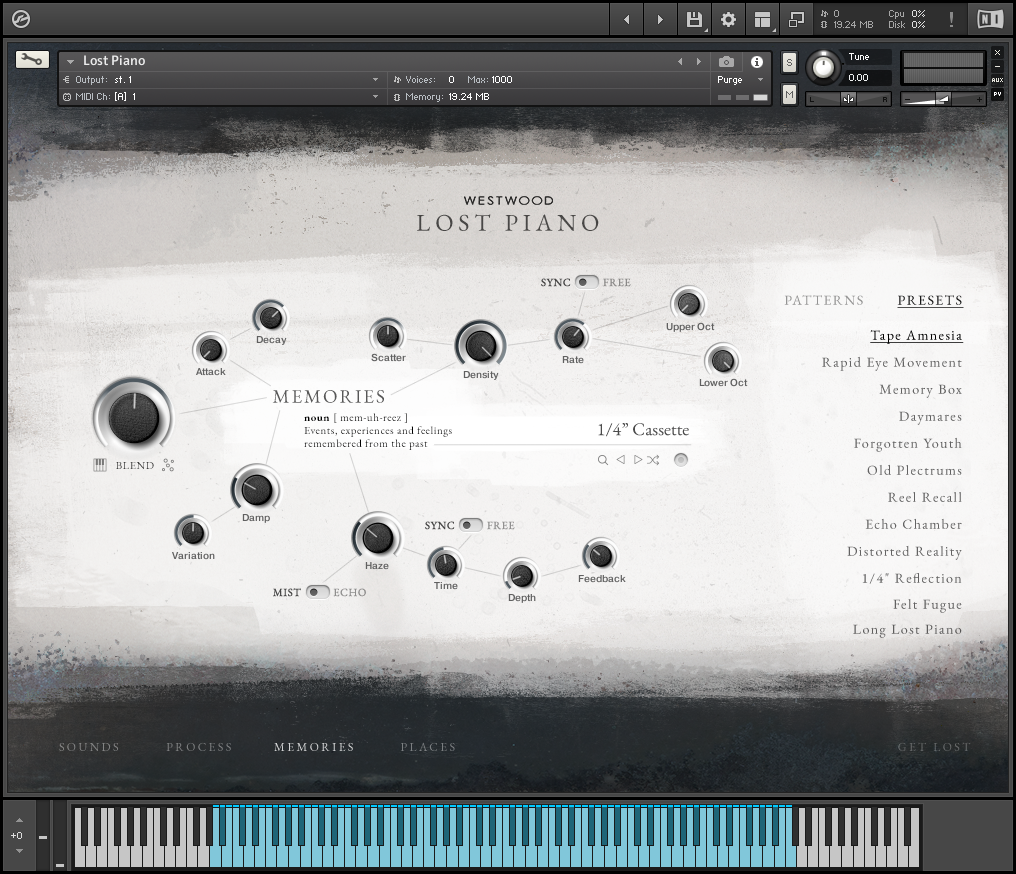
Task: Load next sample with right triangle
Action: pos(638,459)
